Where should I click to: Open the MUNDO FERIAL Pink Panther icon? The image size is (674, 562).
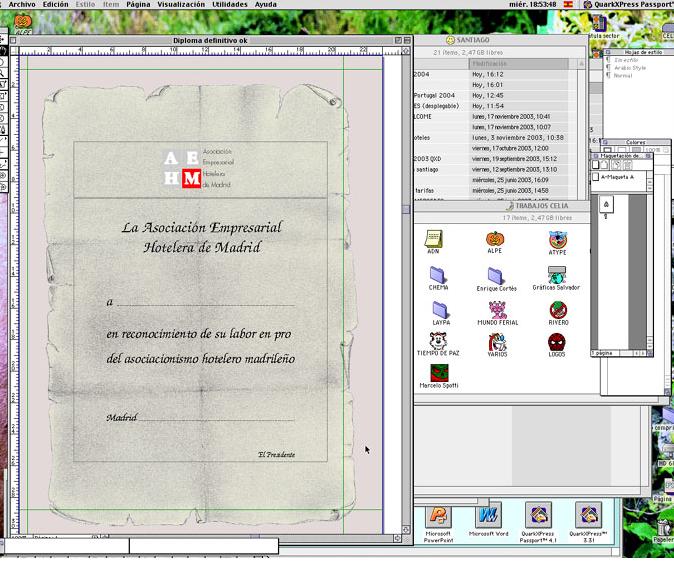498,313
